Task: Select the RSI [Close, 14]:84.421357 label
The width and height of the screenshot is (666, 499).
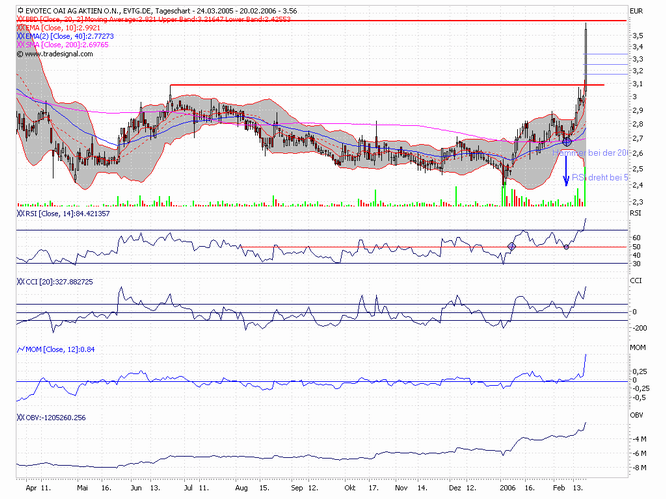Action: [68, 214]
